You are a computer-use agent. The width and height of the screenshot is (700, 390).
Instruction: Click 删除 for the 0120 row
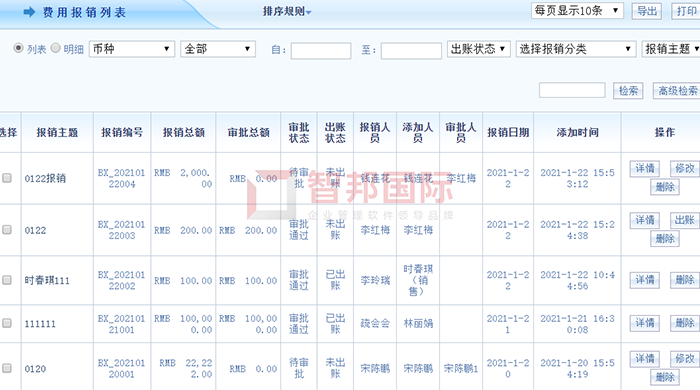point(665,377)
